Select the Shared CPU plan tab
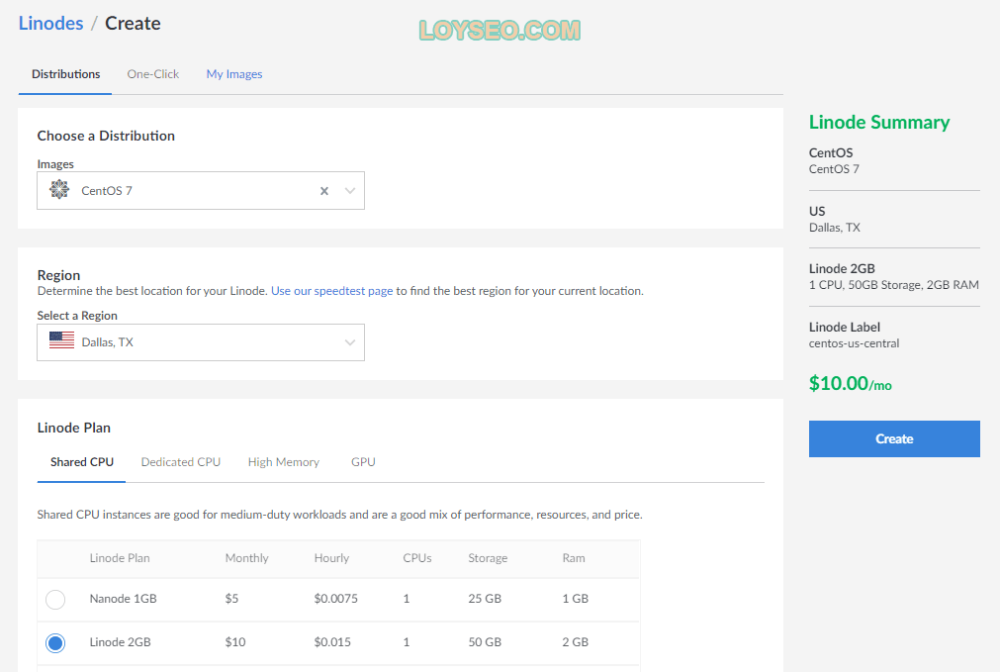 click(82, 462)
